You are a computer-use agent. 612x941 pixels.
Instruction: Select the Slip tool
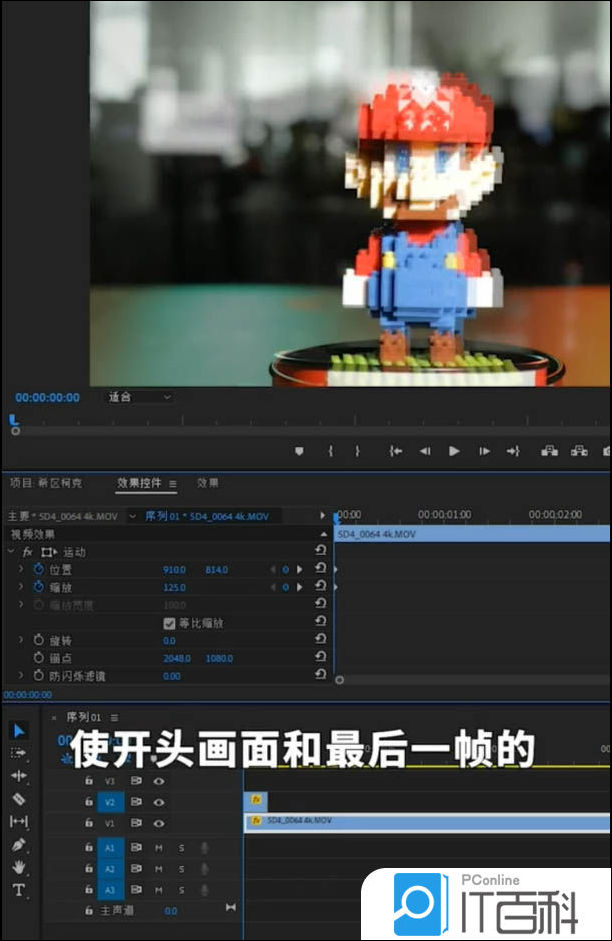click(x=19, y=821)
